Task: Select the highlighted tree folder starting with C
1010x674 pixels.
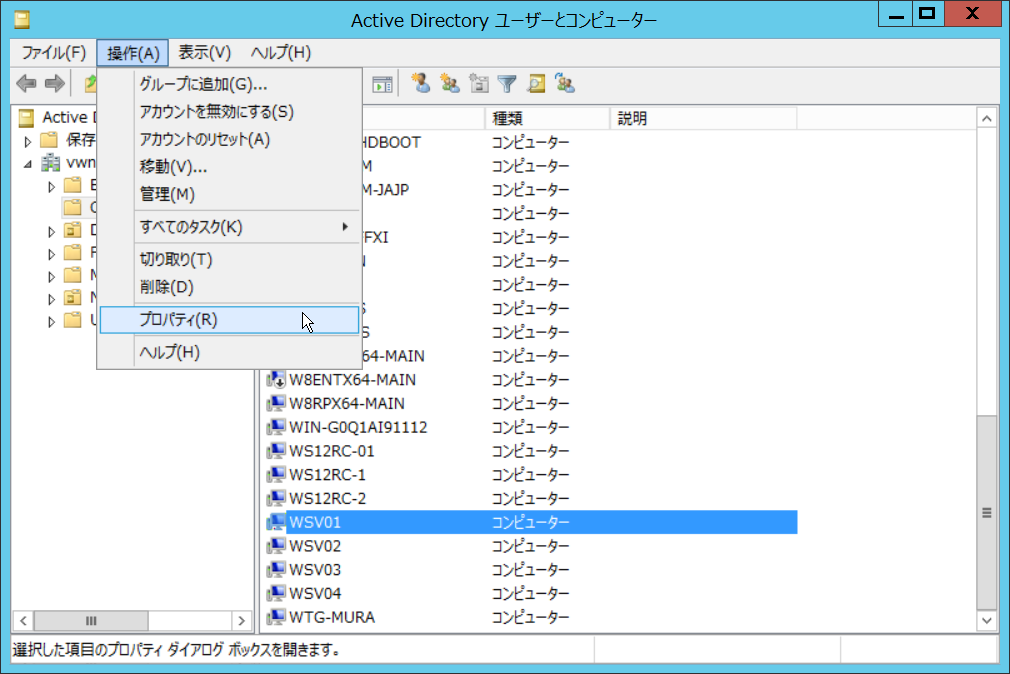Action: pos(73,207)
